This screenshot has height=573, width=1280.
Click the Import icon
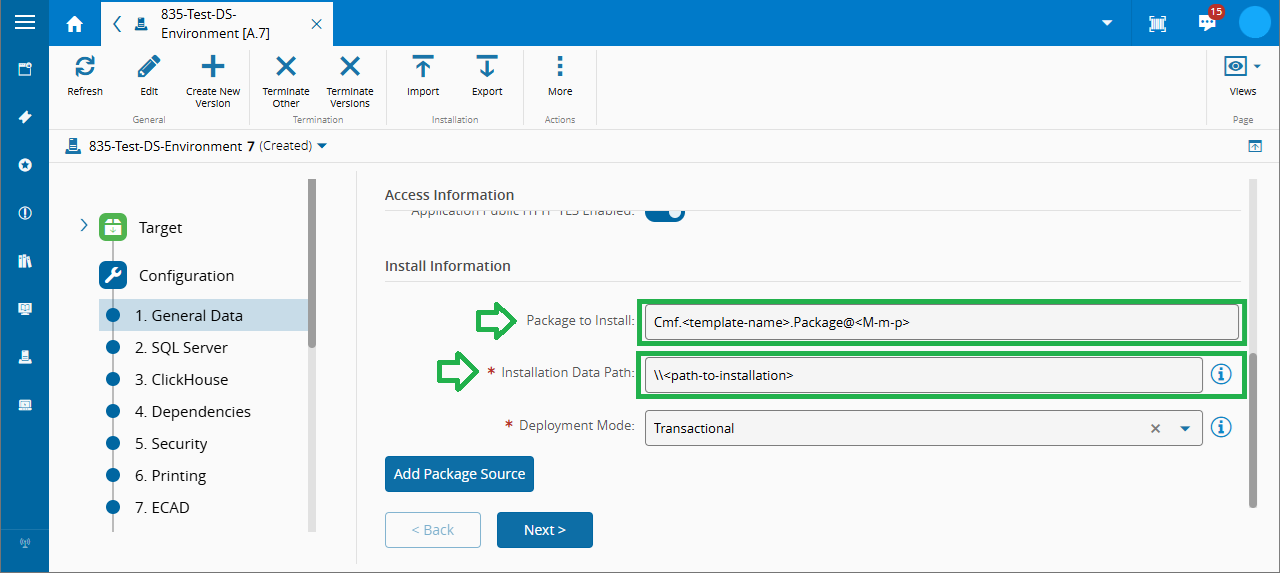[x=423, y=67]
